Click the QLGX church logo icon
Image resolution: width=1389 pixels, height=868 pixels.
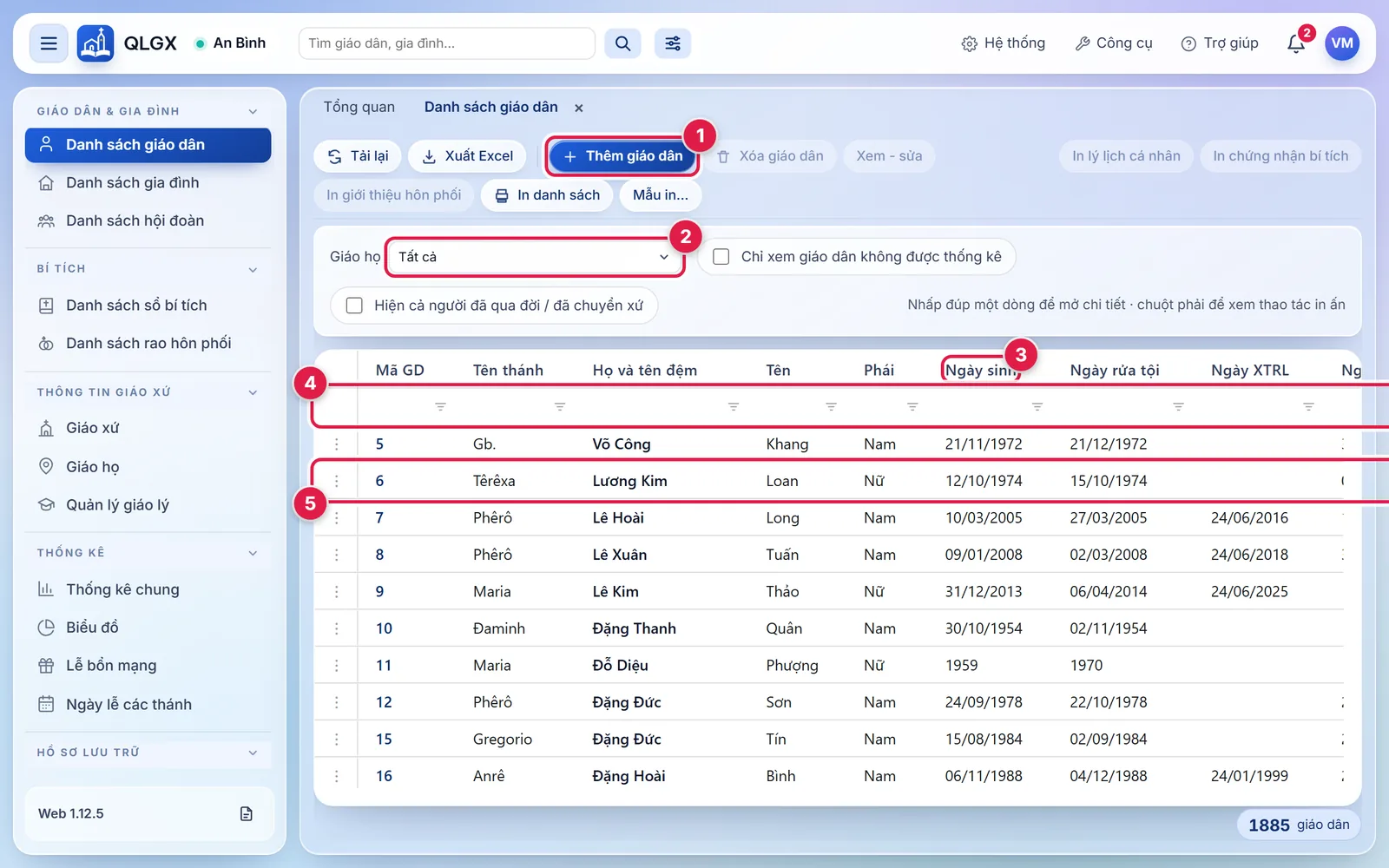[95, 43]
